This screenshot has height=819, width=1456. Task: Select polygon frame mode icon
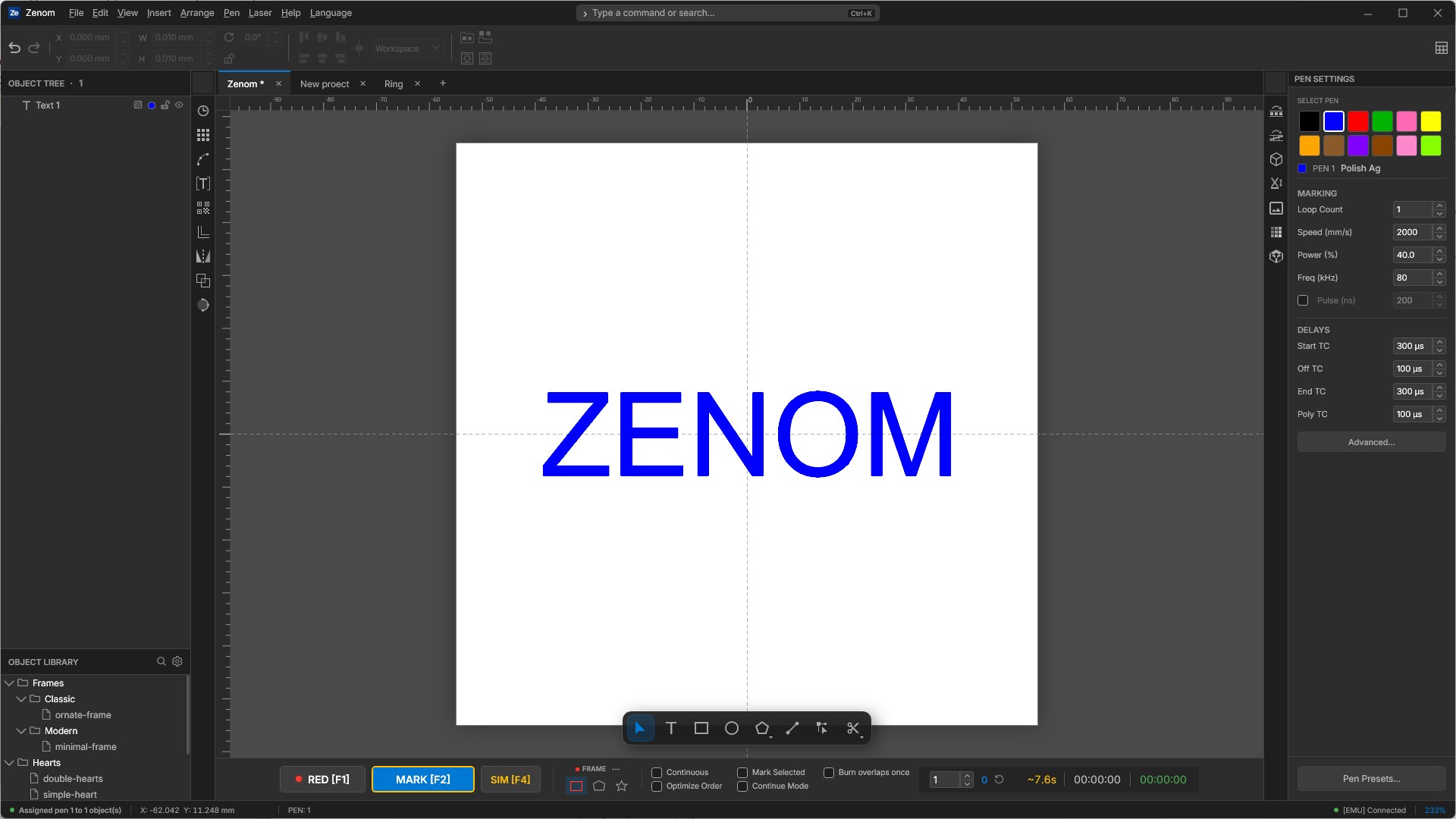[599, 786]
